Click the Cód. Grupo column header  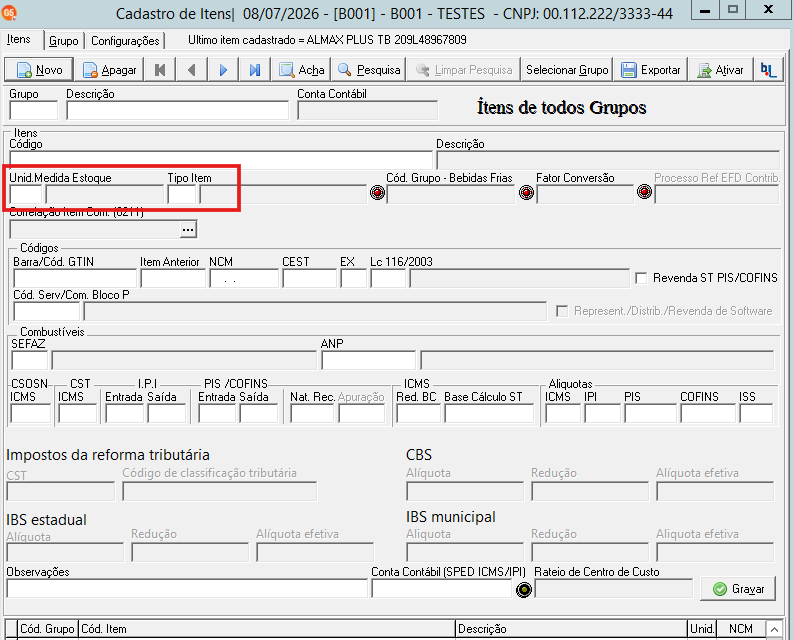[48, 629]
